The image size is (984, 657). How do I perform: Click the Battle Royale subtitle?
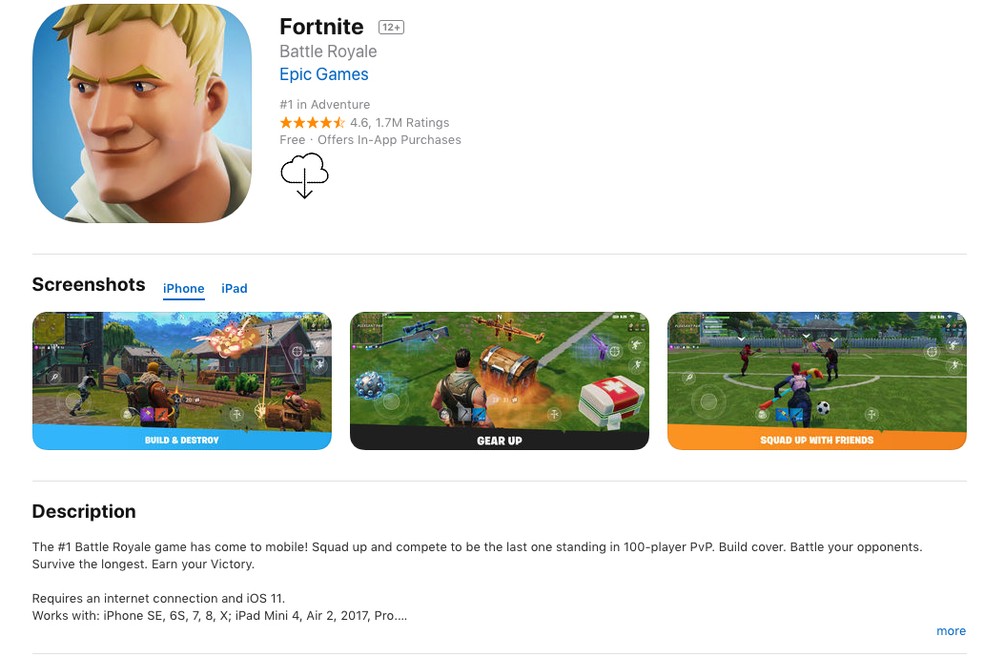[x=328, y=51]
